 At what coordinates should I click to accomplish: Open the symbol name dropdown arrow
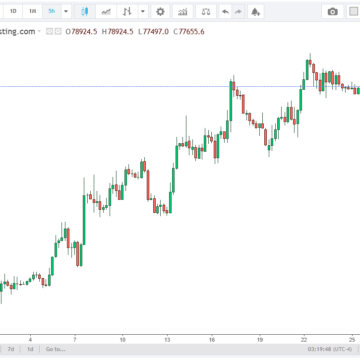(39, 31)
